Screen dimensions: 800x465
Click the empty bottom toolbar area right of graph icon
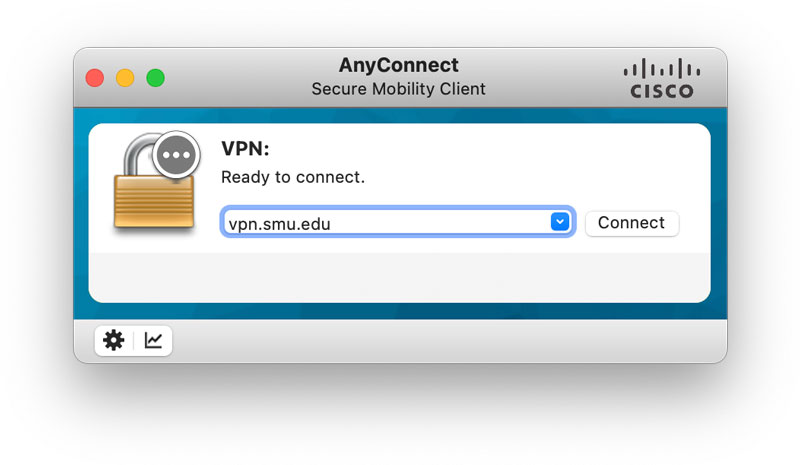click(x=450, y=341)
